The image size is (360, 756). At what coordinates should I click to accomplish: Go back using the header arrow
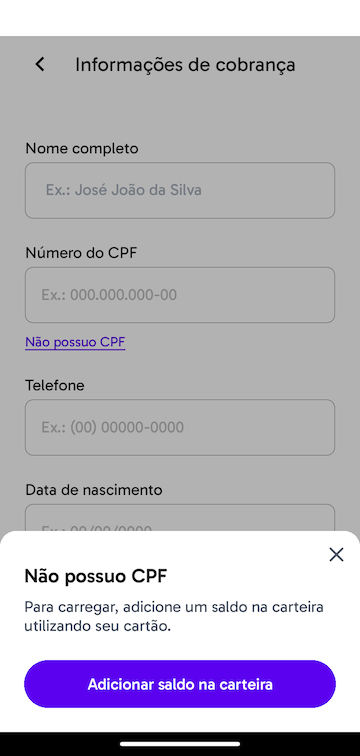[40, 64]
